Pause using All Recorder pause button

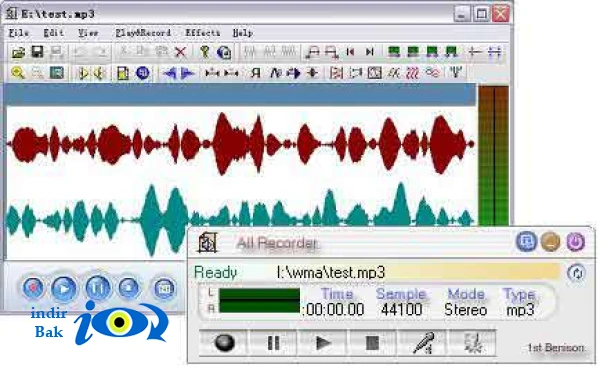pos(273,342)
